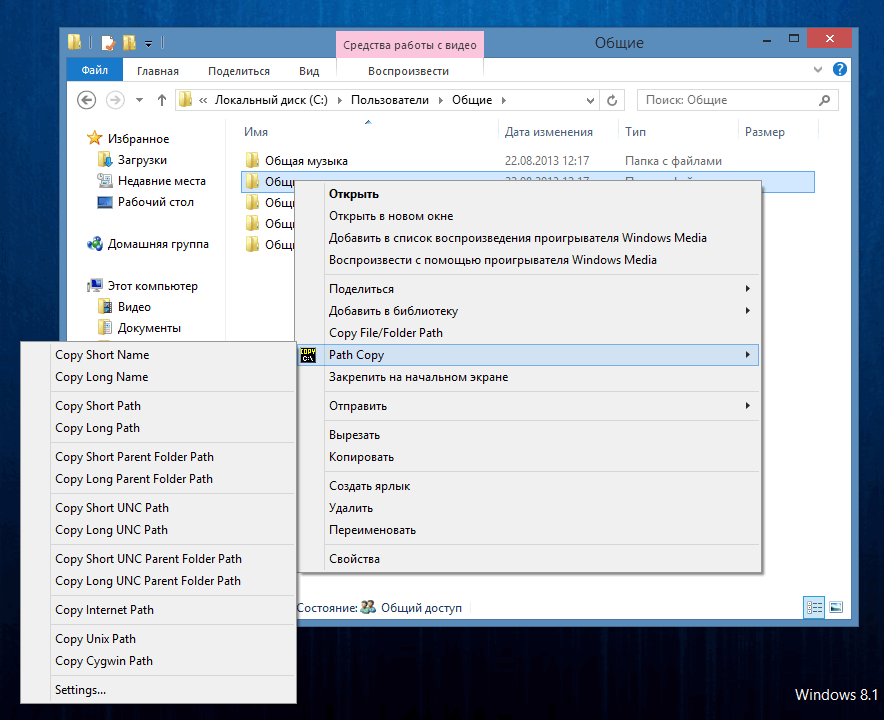Open the address bar history dropdown
This screenshot has width=884, height=720.
click(x=590, y=100)
